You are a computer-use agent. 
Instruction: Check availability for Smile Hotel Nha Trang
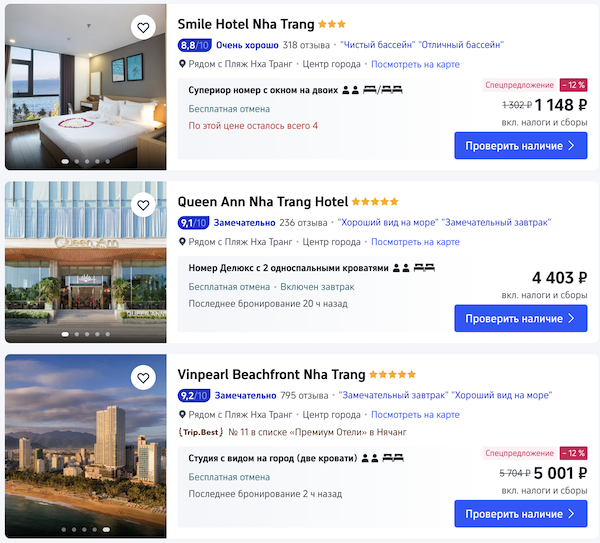pyautogui.click(x=521, y=145)
